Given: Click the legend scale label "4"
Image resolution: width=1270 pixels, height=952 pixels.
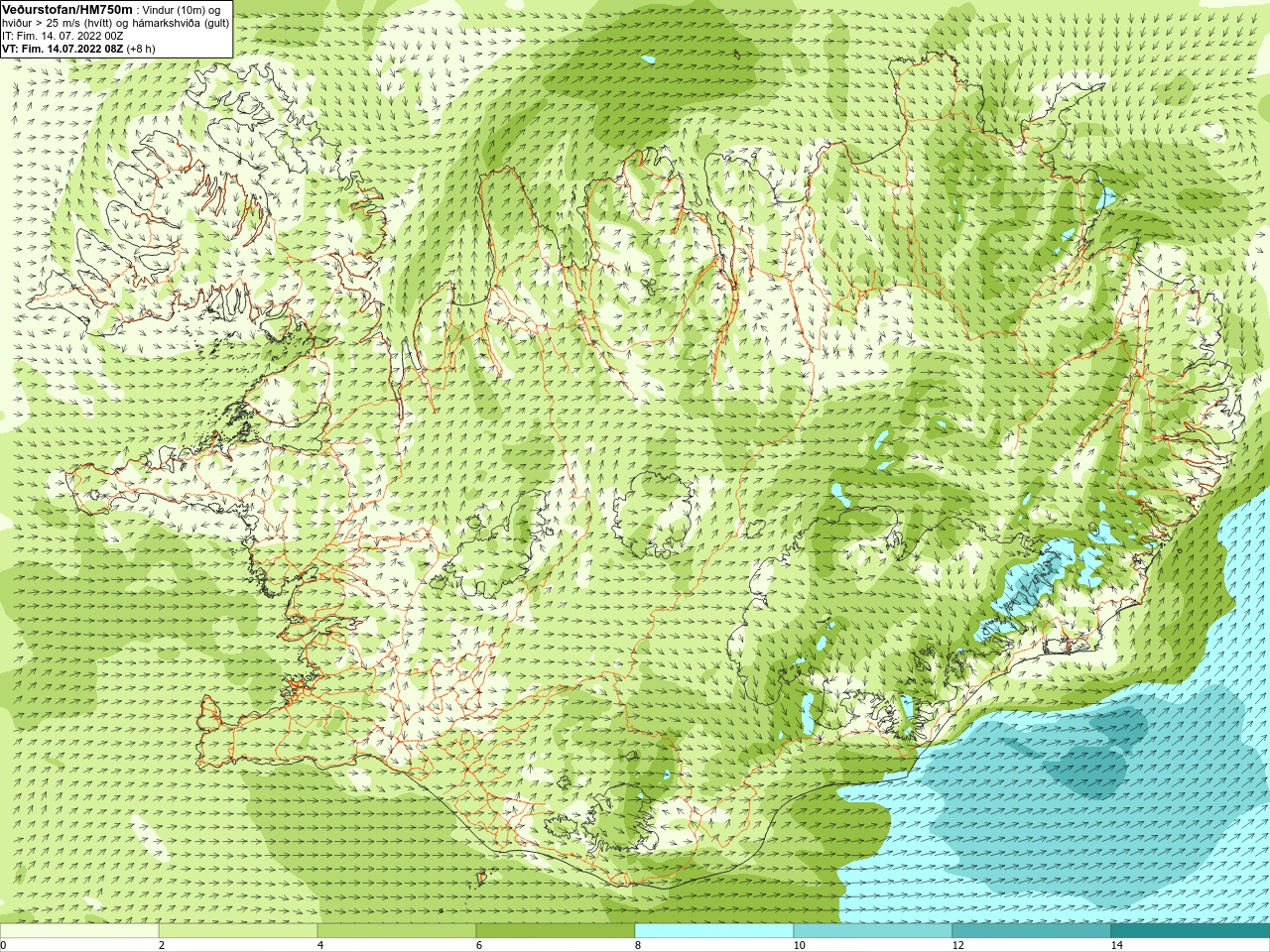Looking at the screenshot, I should point(320,945).
